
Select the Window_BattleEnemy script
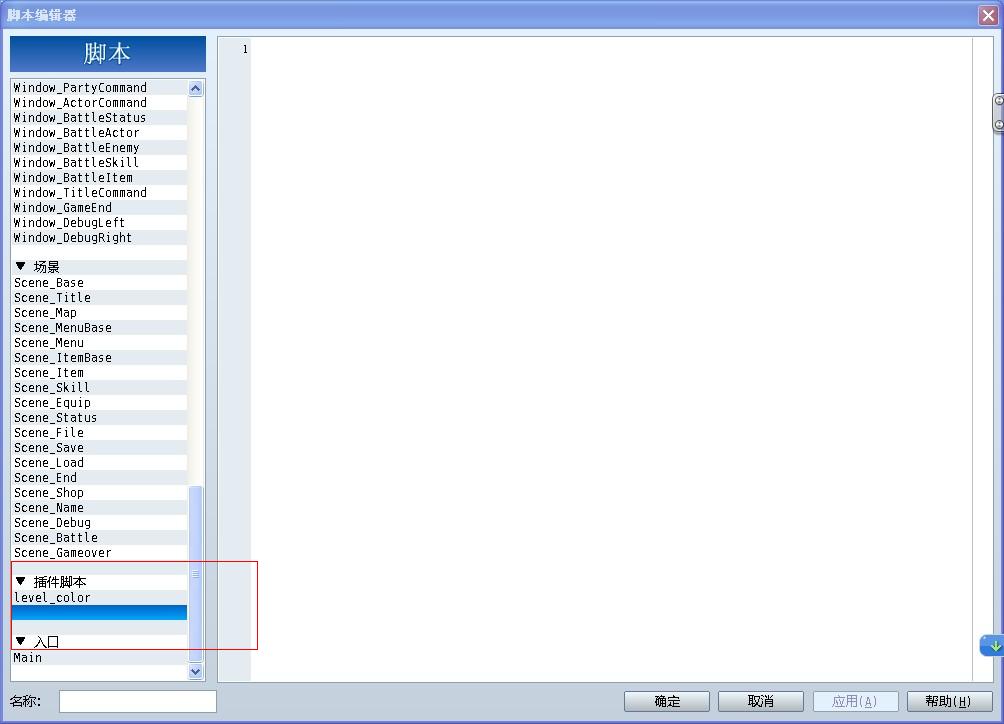pos(99,148)
